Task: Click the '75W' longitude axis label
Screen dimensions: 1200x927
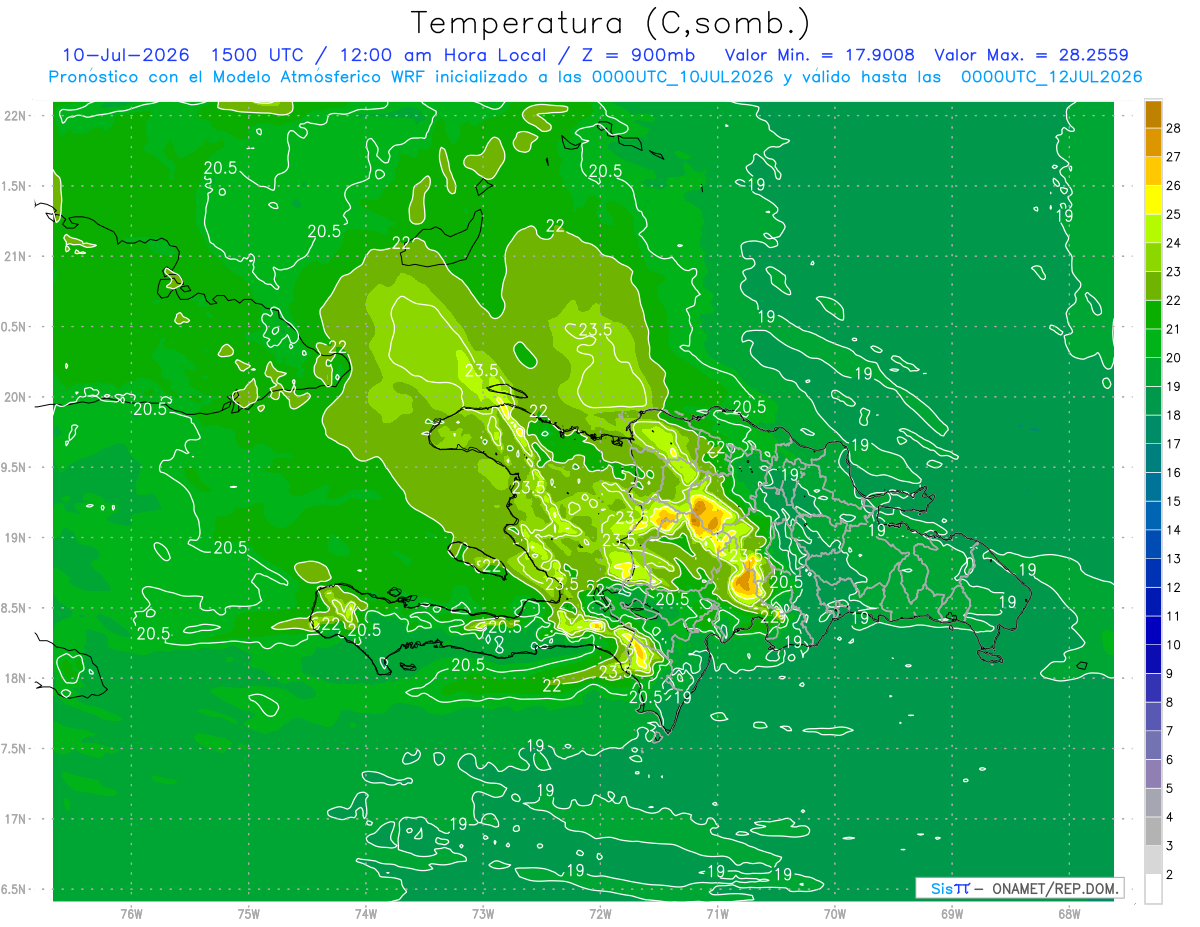Action: (x=249, y=914)
